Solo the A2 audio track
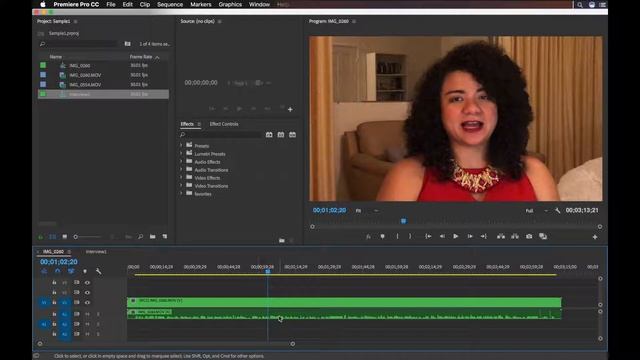This screenshot has width=640, height=360. 98,324
